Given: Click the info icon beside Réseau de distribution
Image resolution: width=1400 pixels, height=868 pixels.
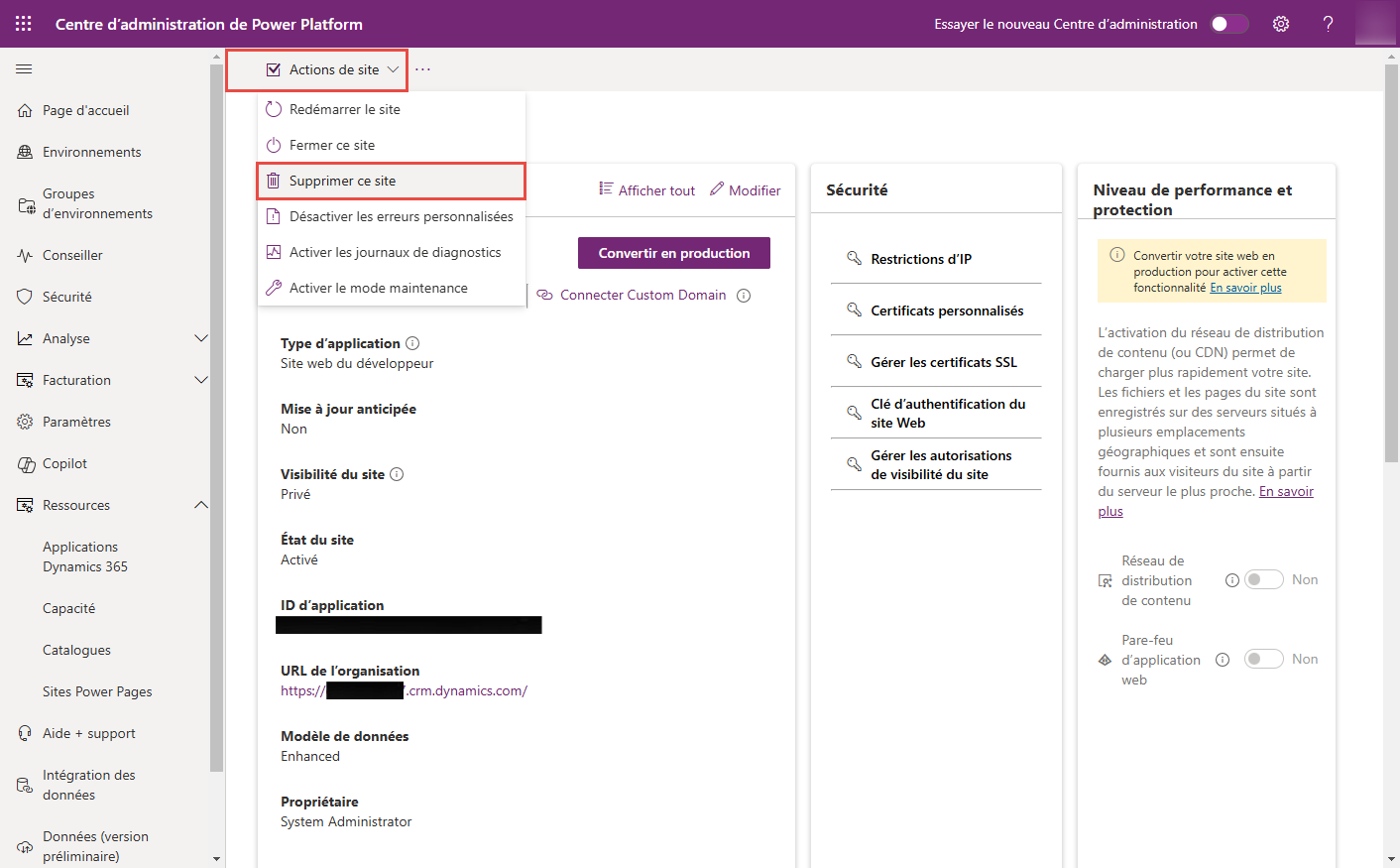Looking at the screenshot, I should point(1232,580).
